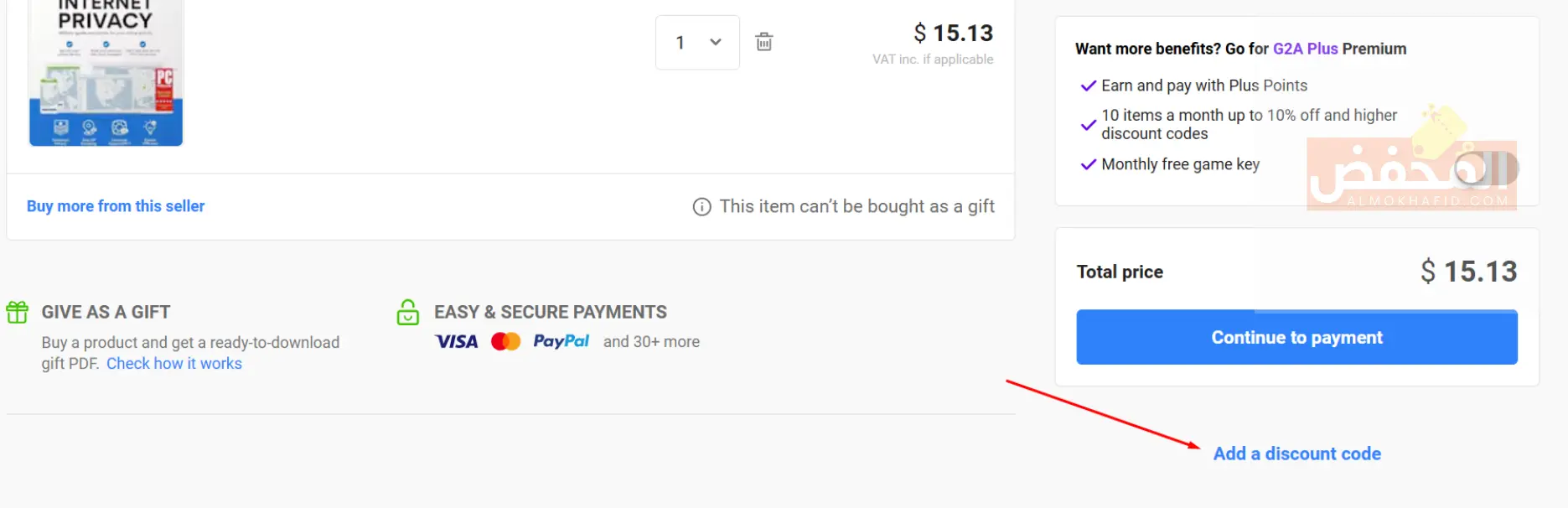Click the Mastercard logo
Viewport: 1568px width, 508px height.
(505, 342)
